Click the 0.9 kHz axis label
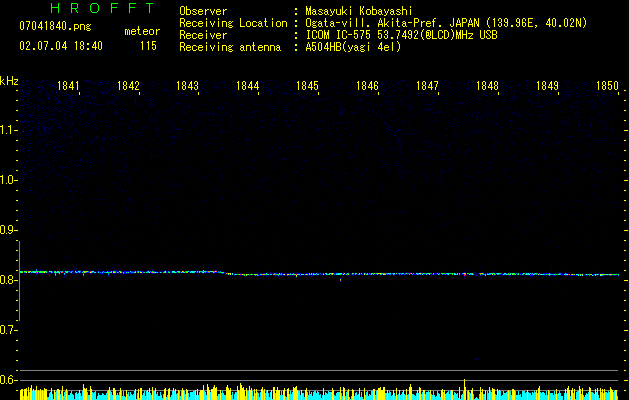629x400 pixels. click(x=7, y=230)
